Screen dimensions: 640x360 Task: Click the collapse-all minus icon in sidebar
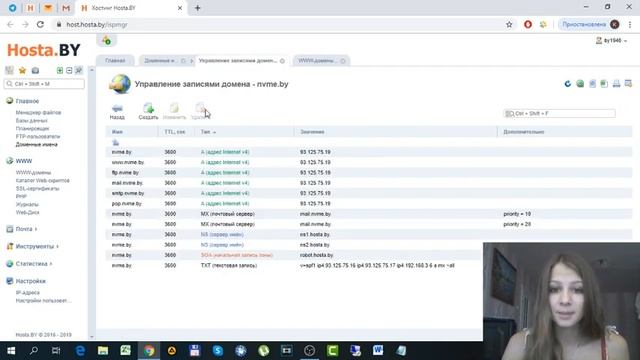(x=69, y=71)
